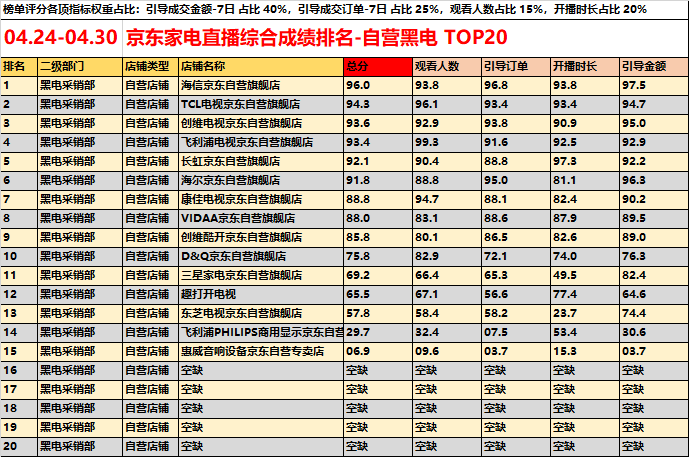Select 三星家电京东自营旗舰店 cell
This screenshot has width=689, height=457.
(x=261, y=275)
